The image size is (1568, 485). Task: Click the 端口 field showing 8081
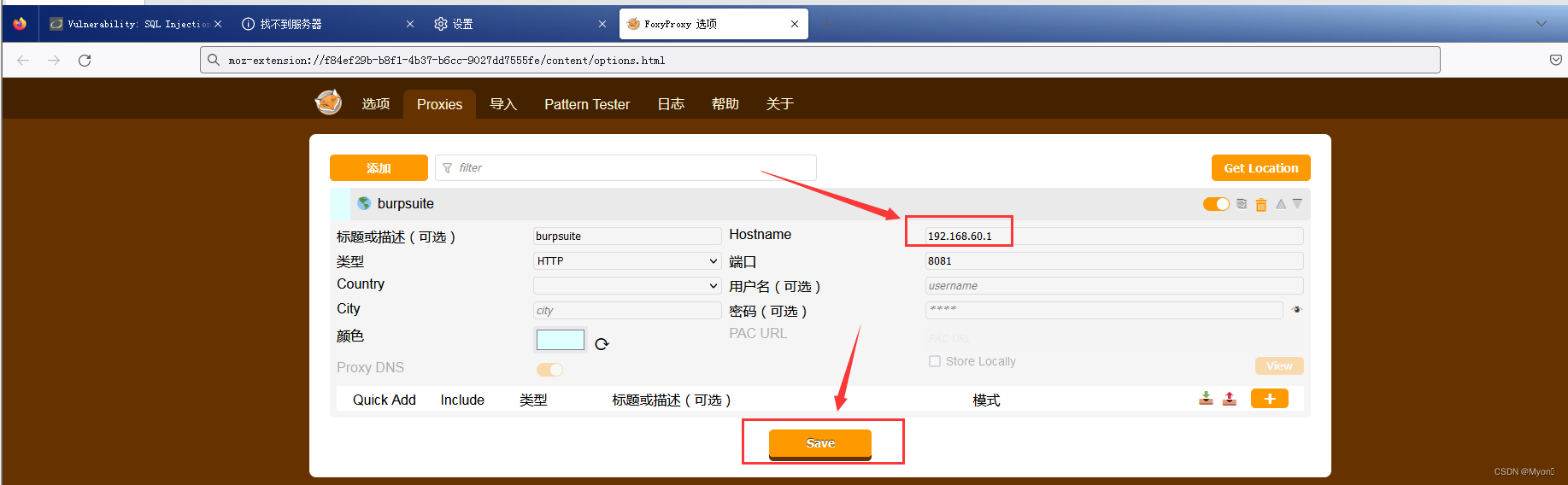coord(1114,260)
